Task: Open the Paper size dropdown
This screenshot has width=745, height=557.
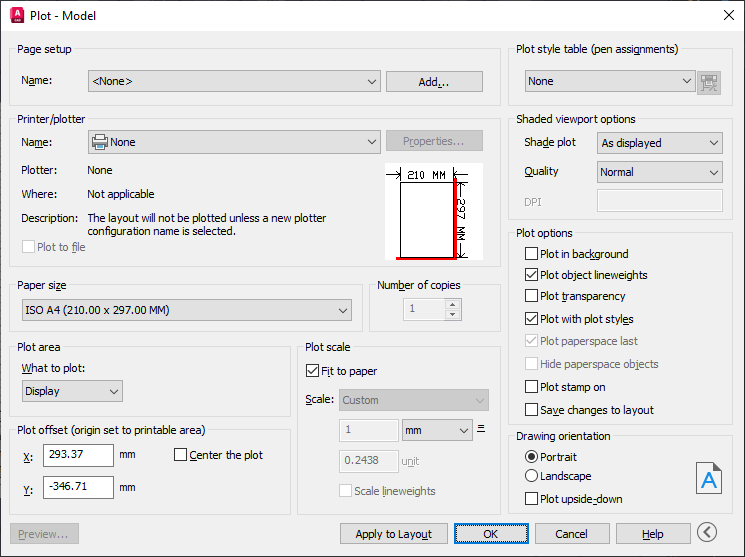Action: (187, 310)
